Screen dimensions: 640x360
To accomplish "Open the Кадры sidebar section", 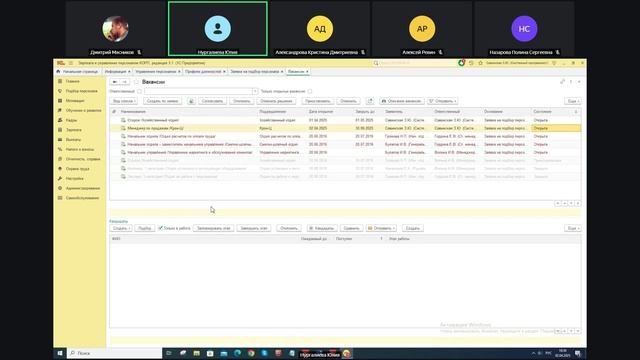I will 71,120.
